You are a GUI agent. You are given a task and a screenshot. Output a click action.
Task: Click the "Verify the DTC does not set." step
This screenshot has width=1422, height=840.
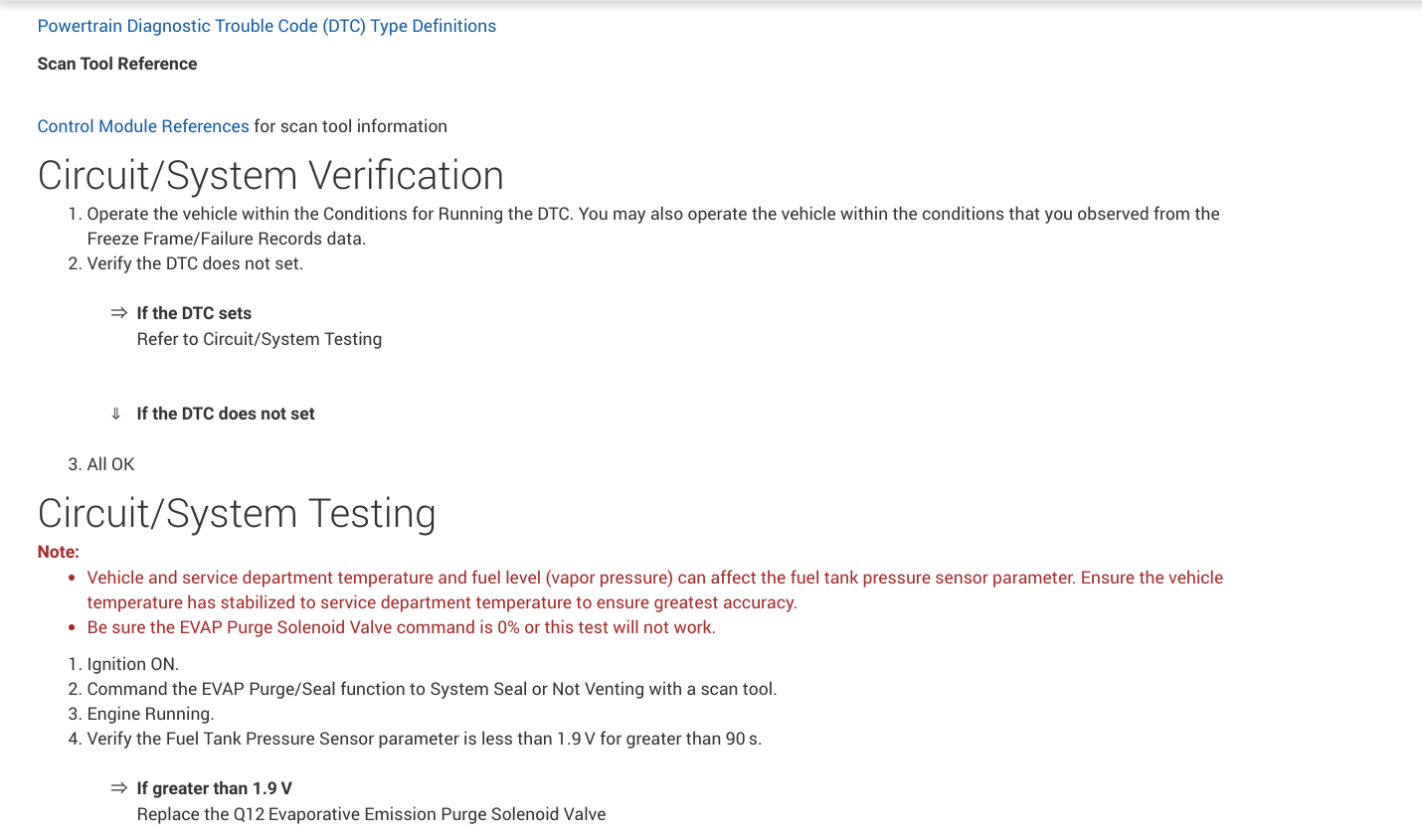coord(195,263)
